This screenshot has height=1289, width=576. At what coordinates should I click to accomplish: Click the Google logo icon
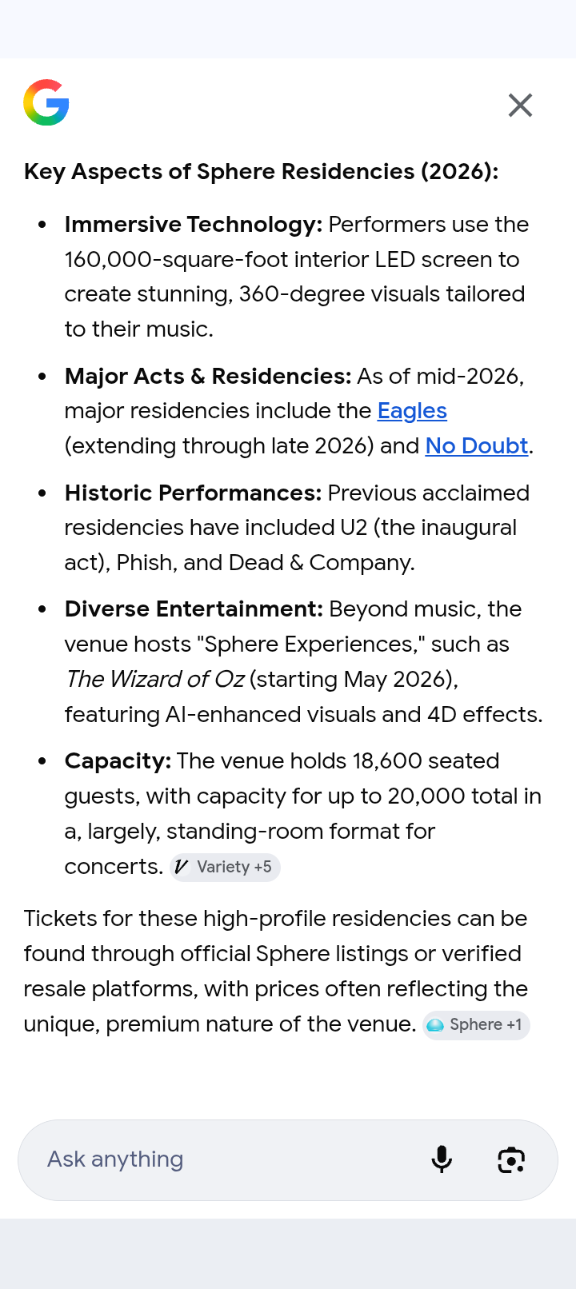click(46, 104)
